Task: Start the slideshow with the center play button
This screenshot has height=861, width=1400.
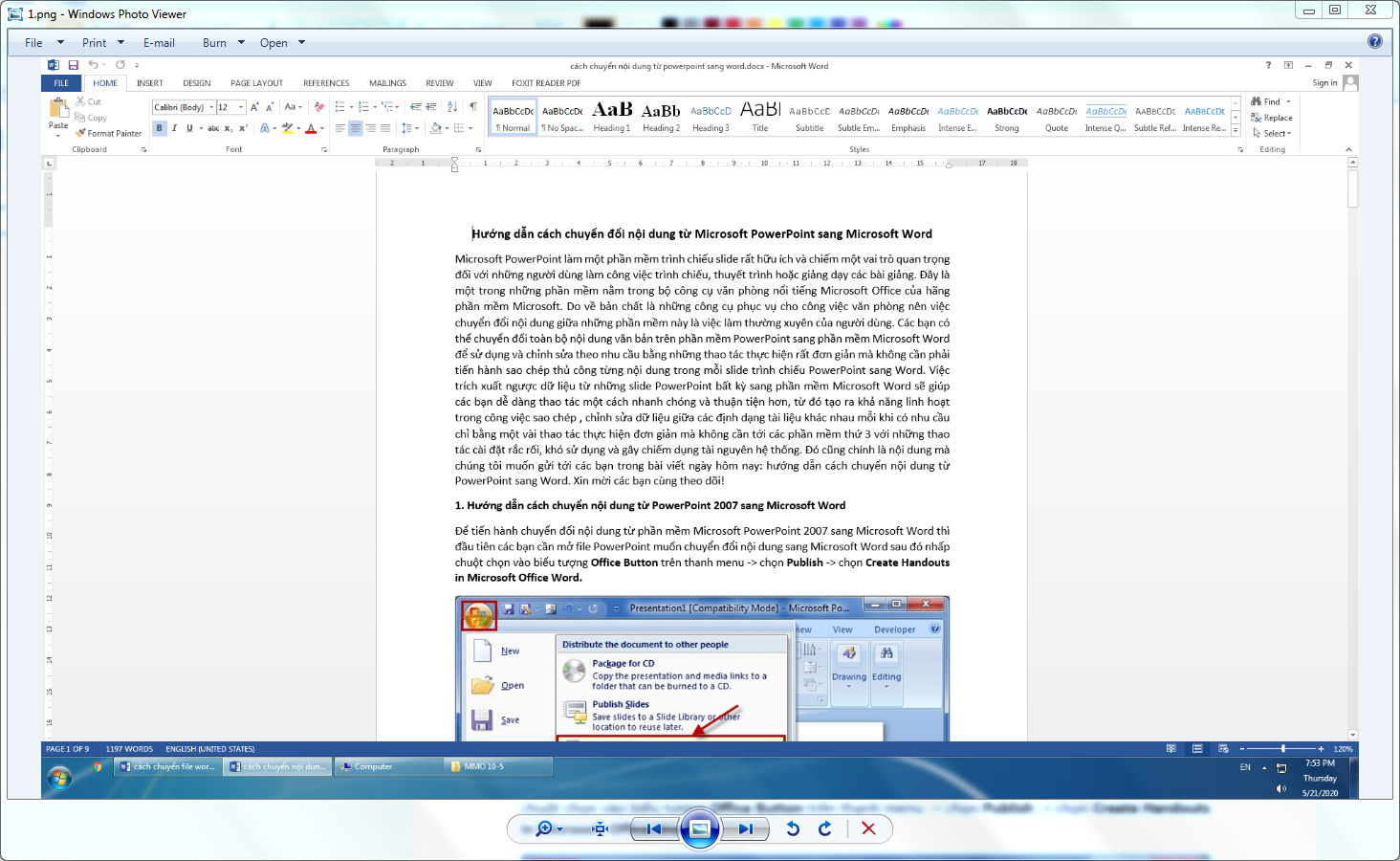Action: pyautogui.click(x=700, y=828)
